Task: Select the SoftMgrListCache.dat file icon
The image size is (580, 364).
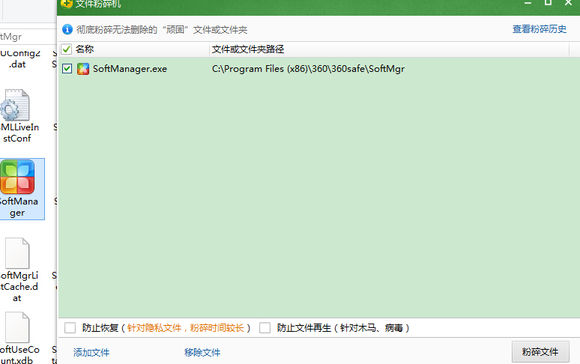Action: point(17,253)
